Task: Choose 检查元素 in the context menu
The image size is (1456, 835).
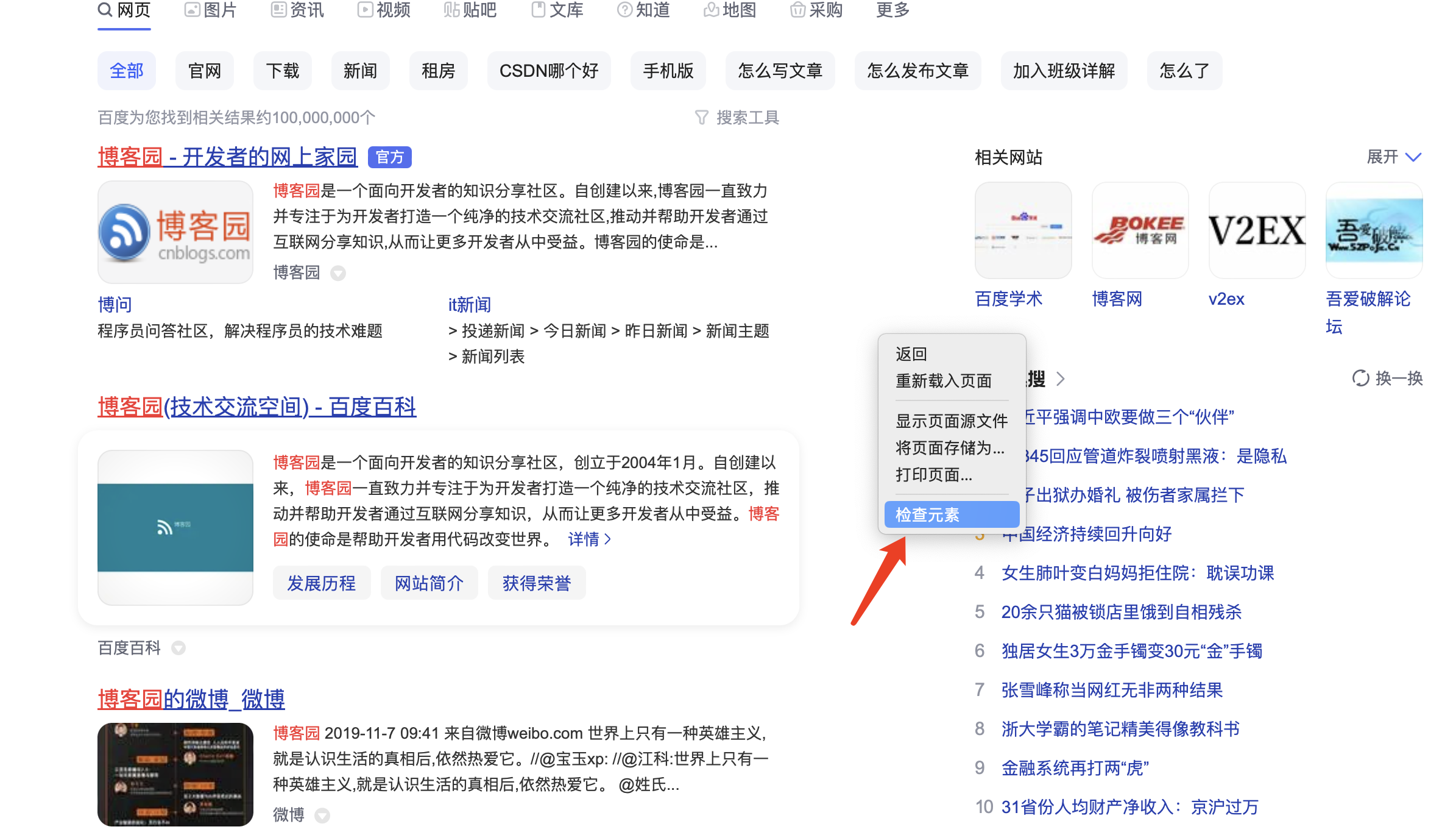Action: pos(952,515)
